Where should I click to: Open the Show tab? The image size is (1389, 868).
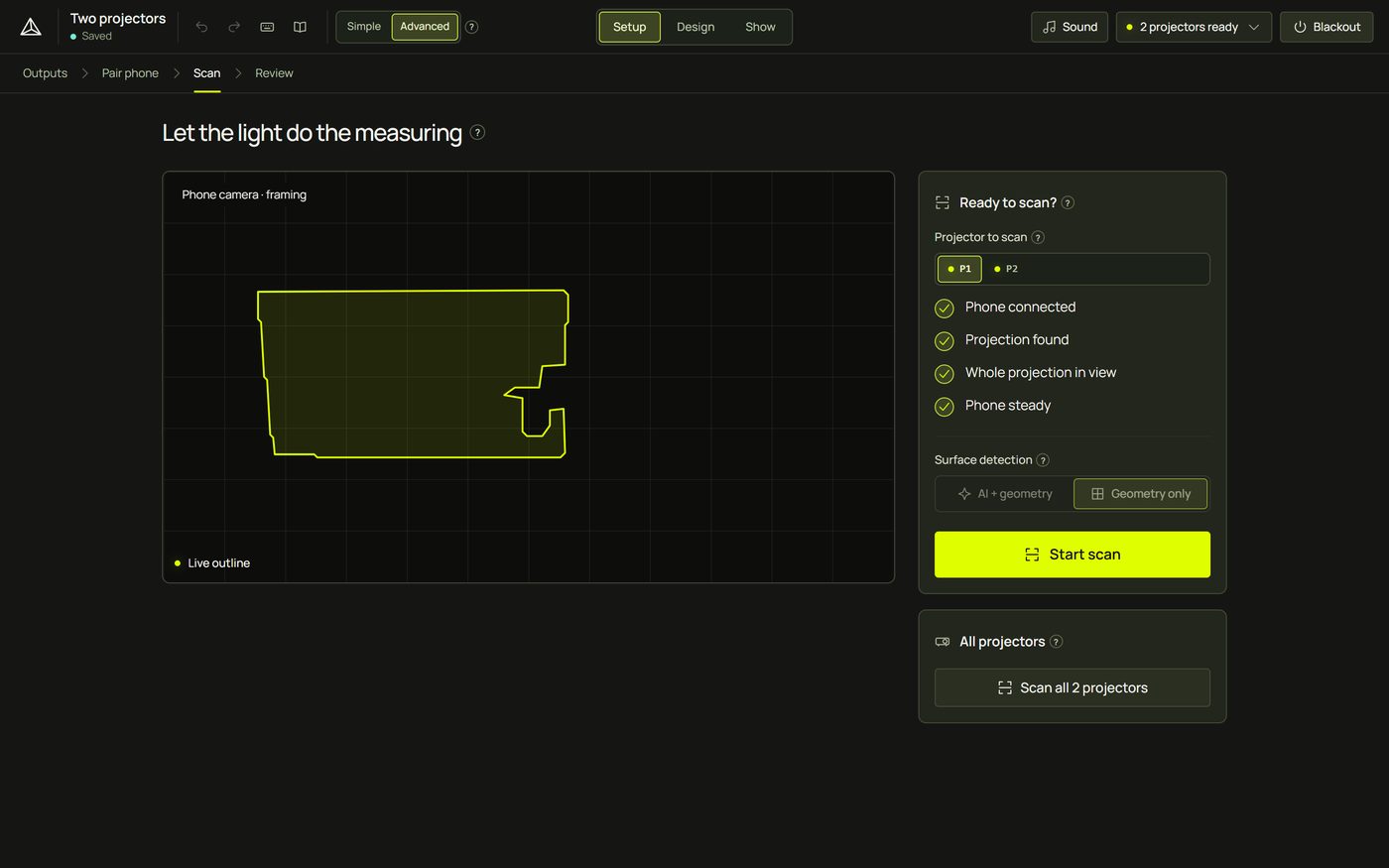click(x=760, y=27)
